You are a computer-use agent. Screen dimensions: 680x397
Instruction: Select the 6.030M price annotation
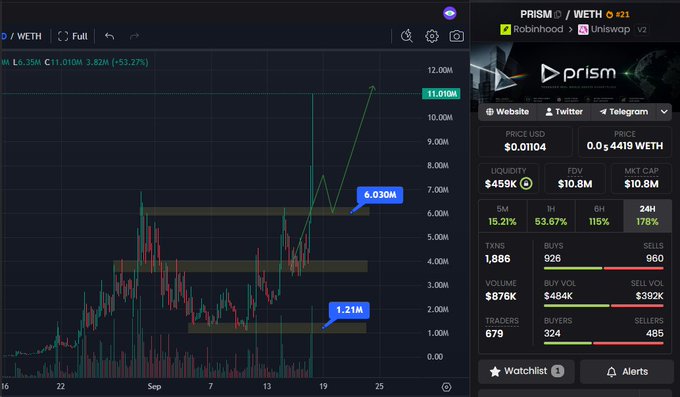[x=380, y=194]
